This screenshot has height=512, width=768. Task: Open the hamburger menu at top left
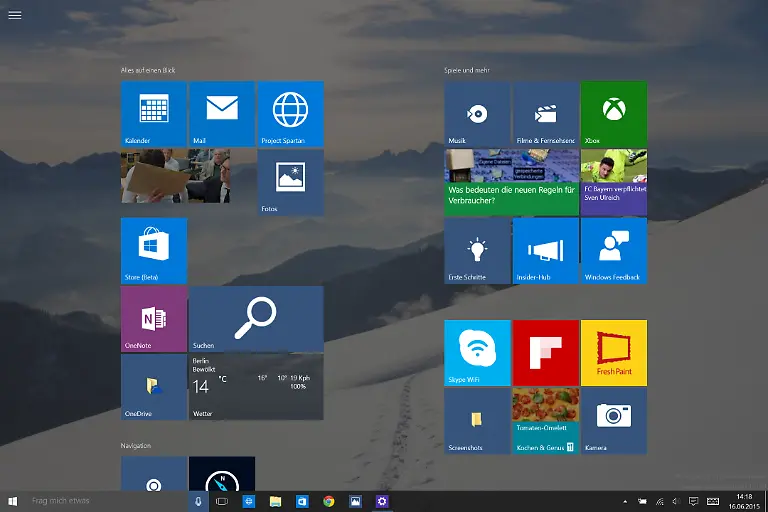14,15
